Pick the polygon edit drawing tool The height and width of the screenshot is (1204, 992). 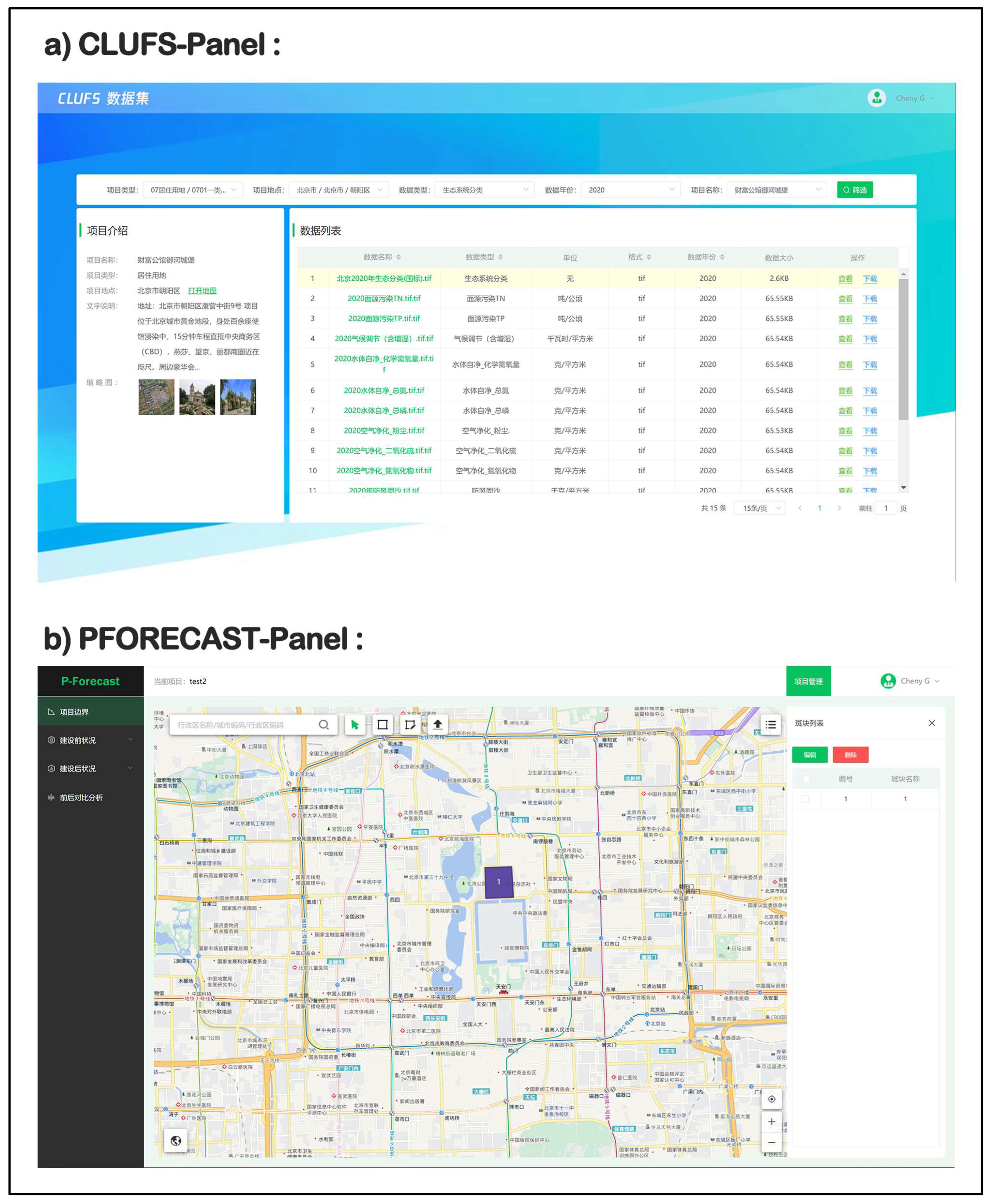[410, 725]
